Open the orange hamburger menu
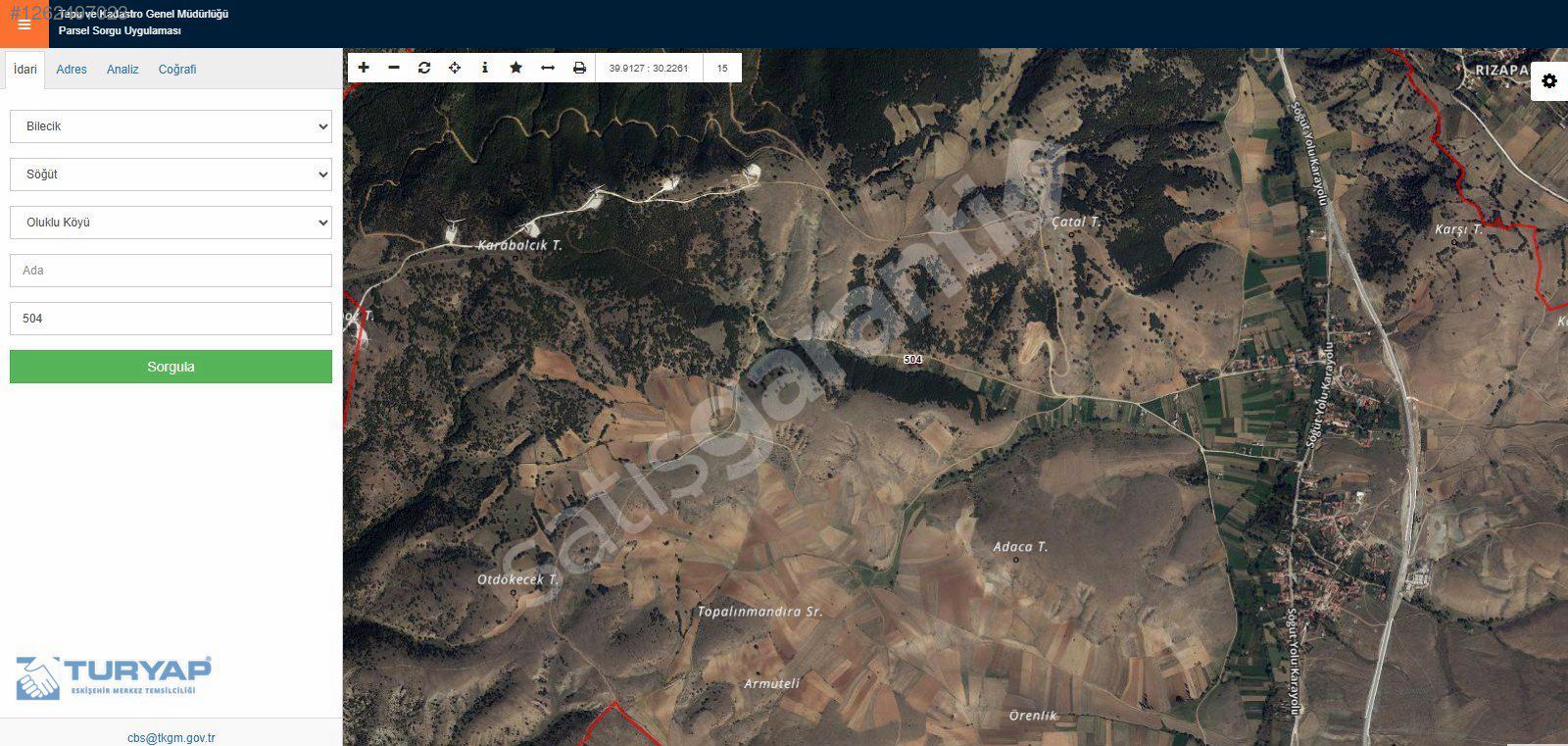 [x=24, y=25]
